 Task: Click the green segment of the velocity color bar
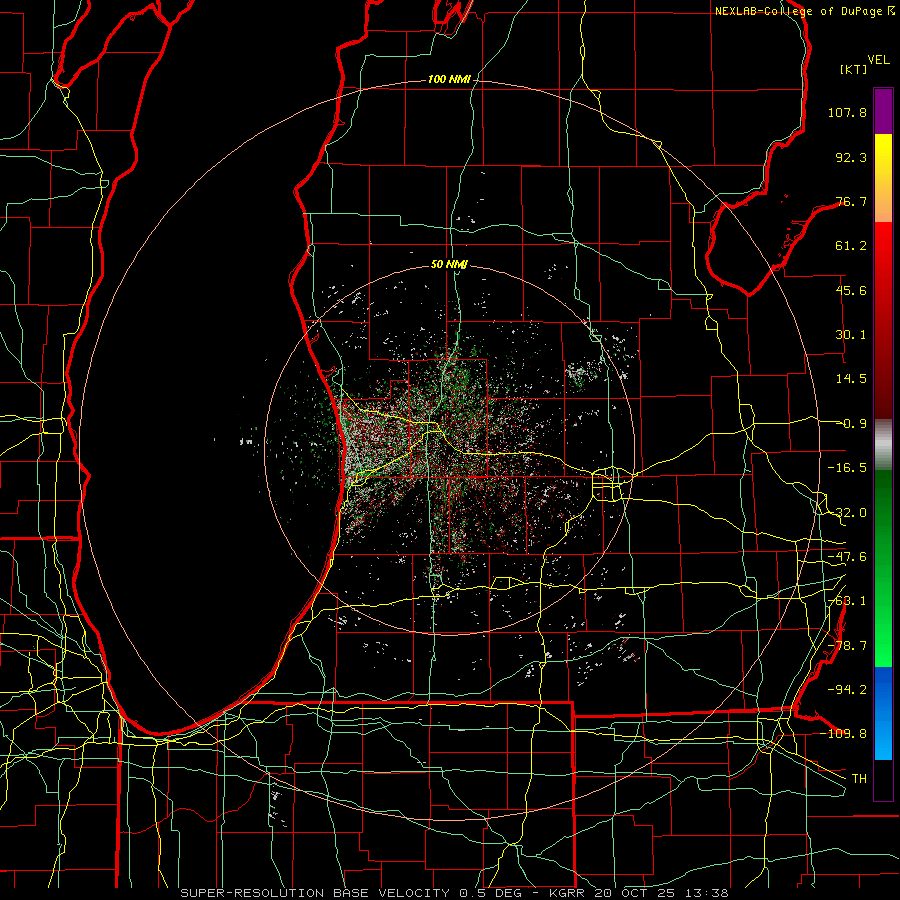pos(883,568)
